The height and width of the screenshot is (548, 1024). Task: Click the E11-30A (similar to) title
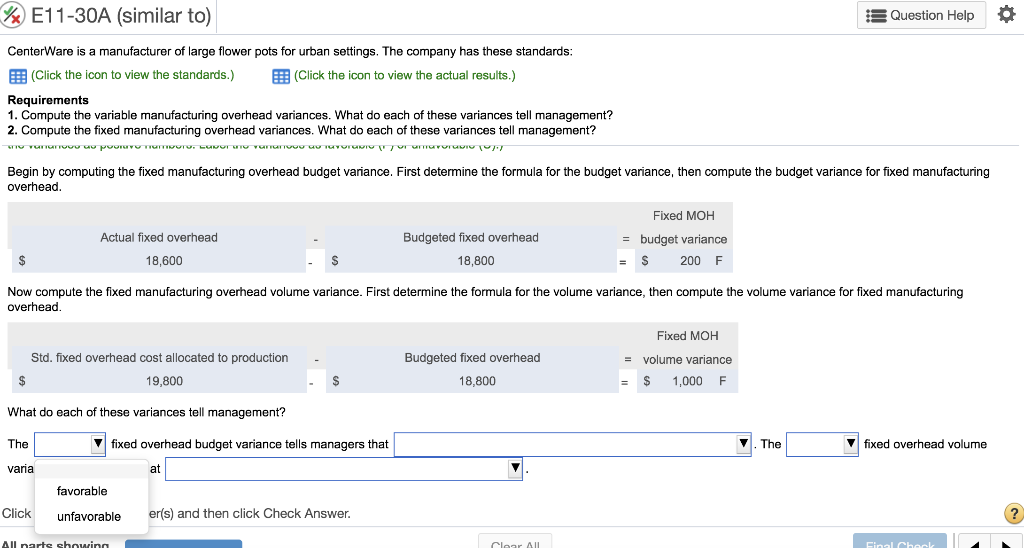121,15
